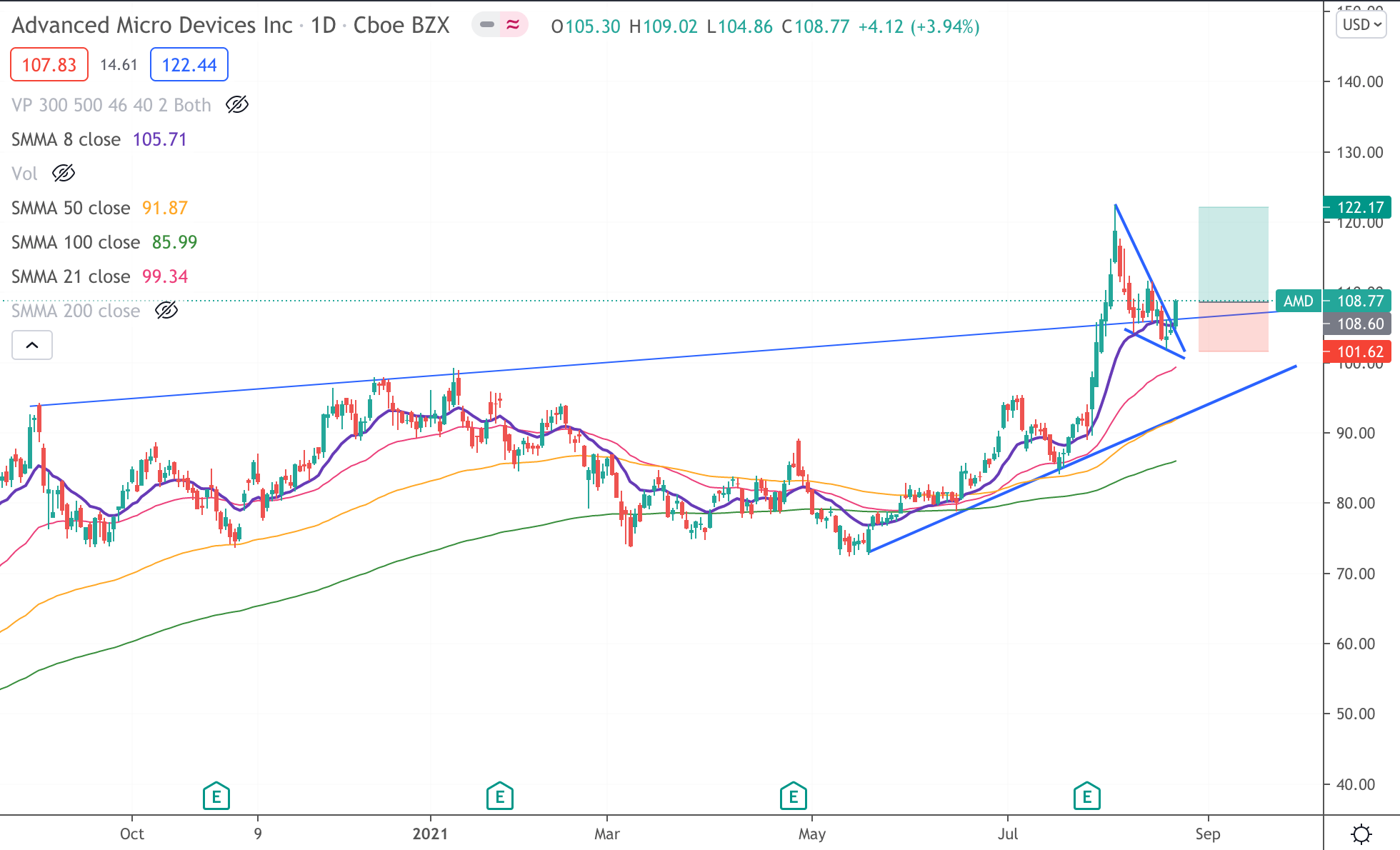This screenshot has width=1400, height=850.
Task: Select the SMMA 21 close indicator label
Action: coord(71,276)
